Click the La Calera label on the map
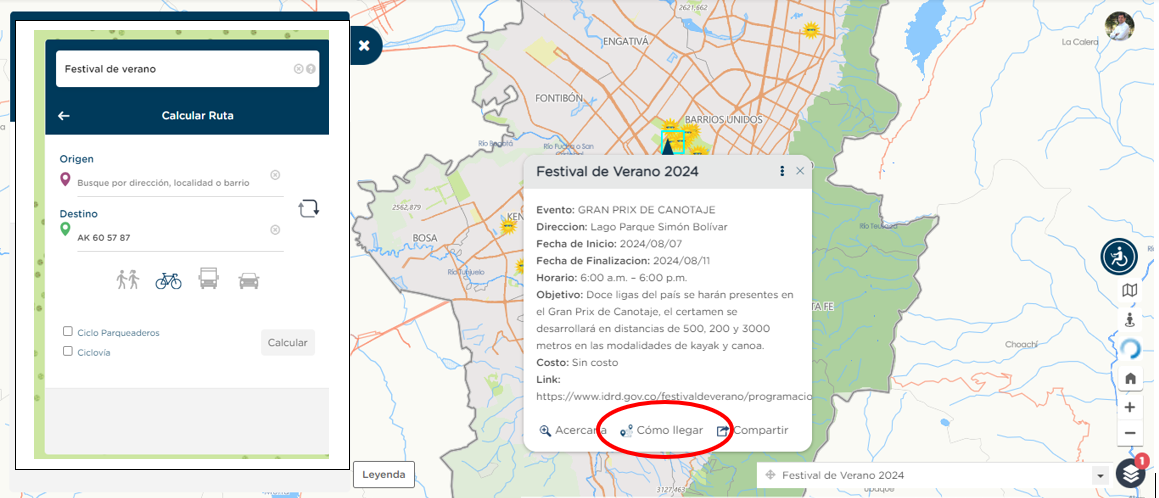This screenshot has width=1159, height=498. click(1080, 42)
